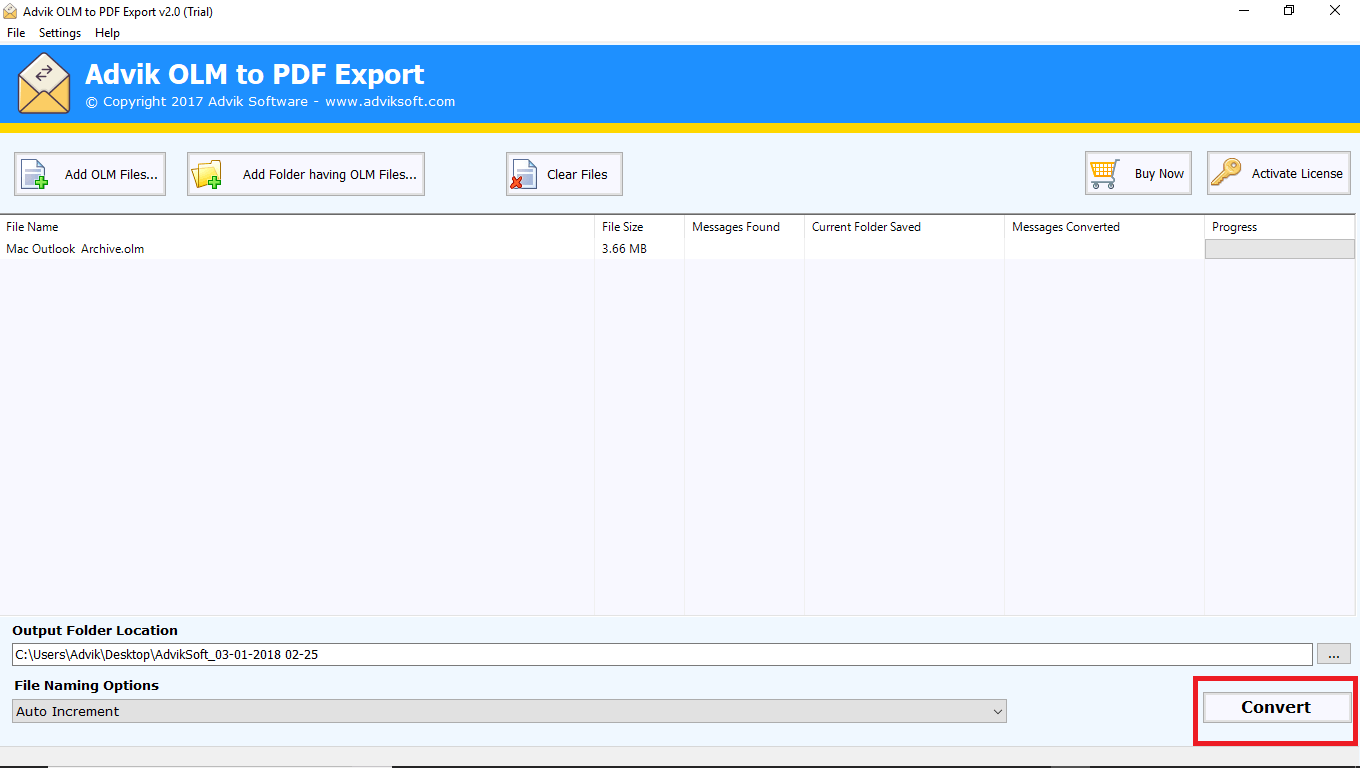Click the Buy Now shopping cart icon
This screenshot has width=1360, height=768.
(x=1105, y=173)
